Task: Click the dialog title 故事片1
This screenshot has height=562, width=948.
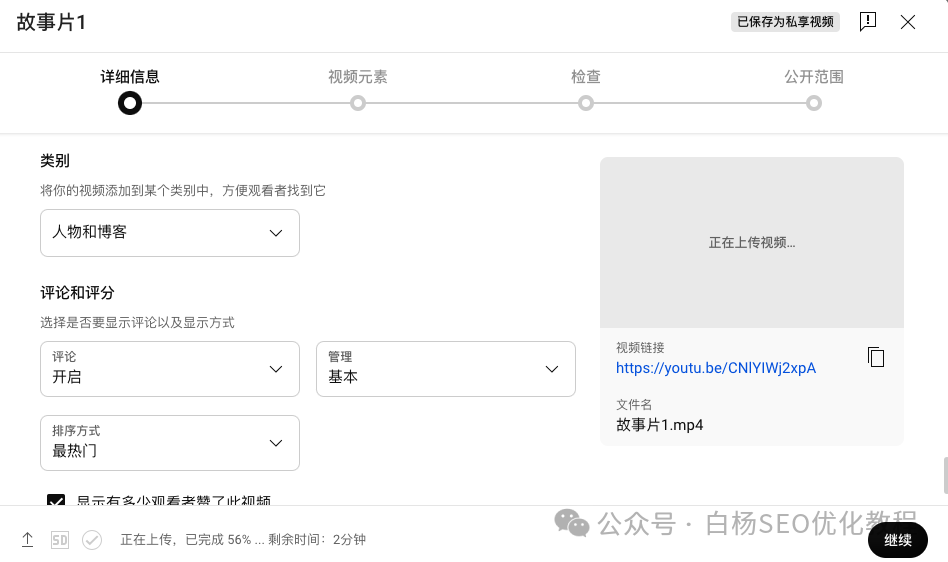Action: [x=51, y=22]
